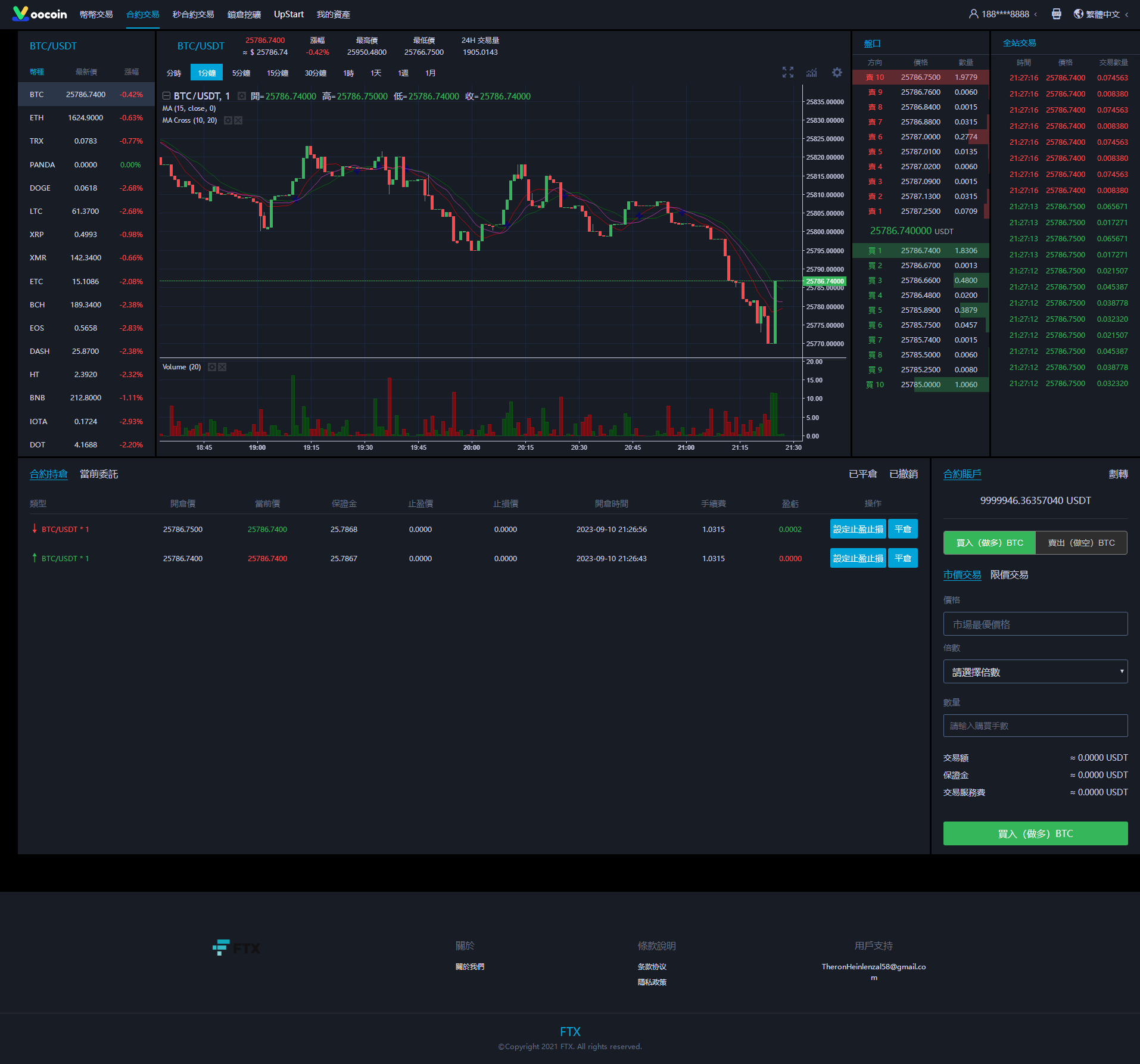Select the 5分鐘 chart interval
This screenshot has height=1064, width=1140.
click(241, 73)
